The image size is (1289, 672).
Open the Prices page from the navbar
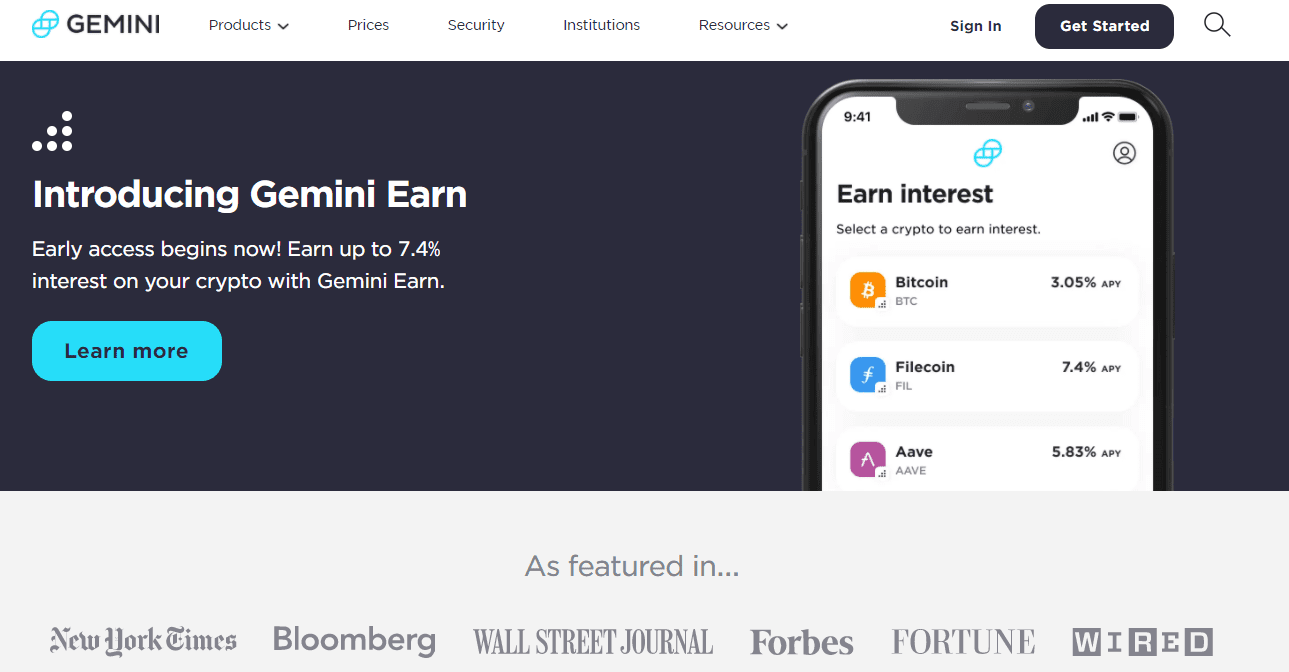(368, 25)
